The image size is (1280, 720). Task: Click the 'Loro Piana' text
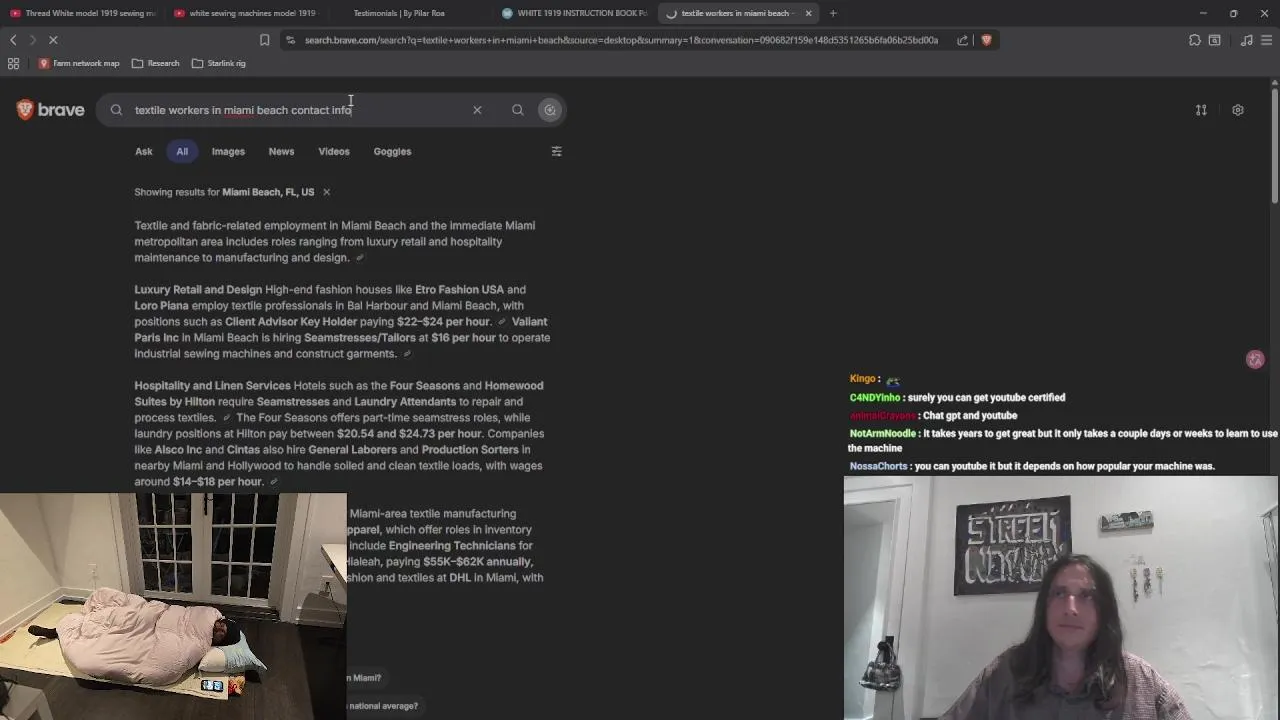[161, 306]
